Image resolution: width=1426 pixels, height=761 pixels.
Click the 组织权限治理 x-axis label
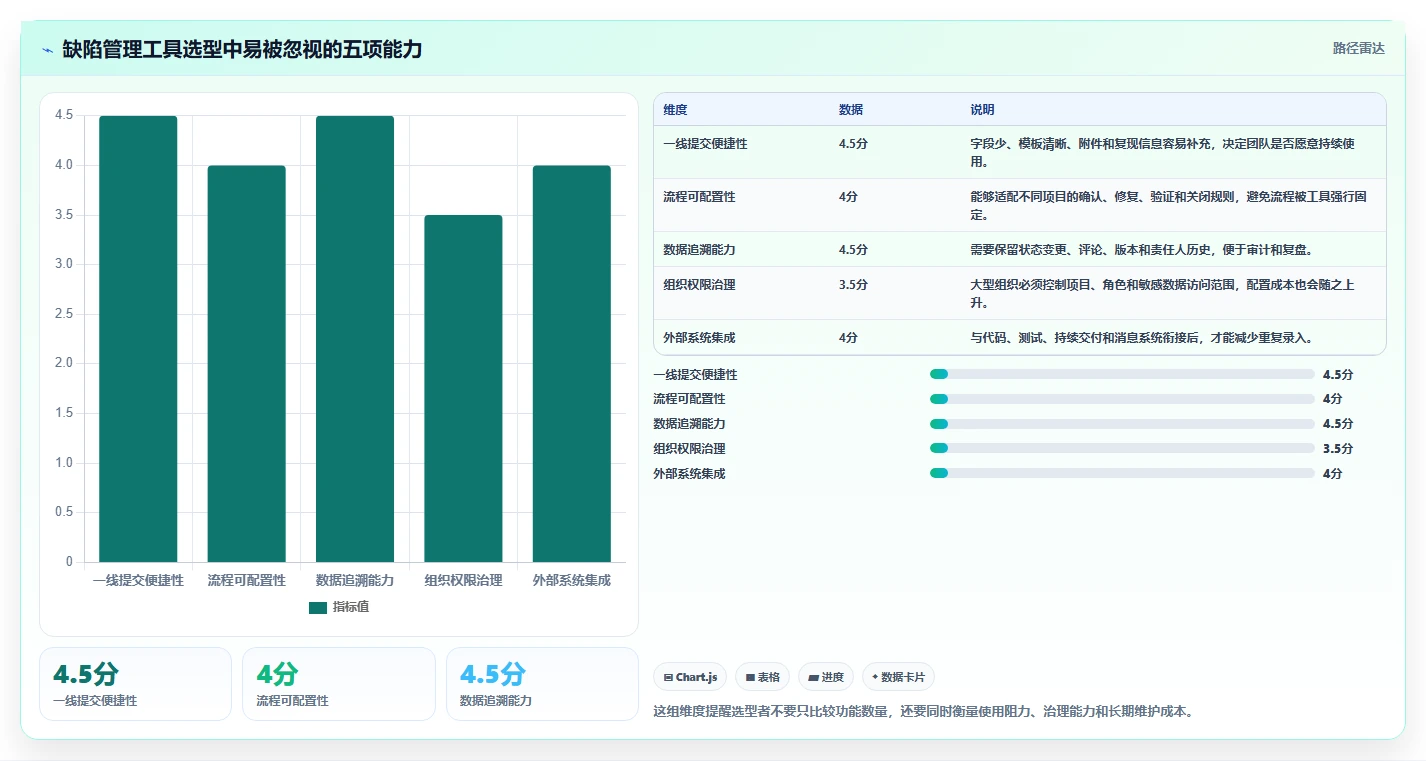pyautogui.click(x=463, y=580)
